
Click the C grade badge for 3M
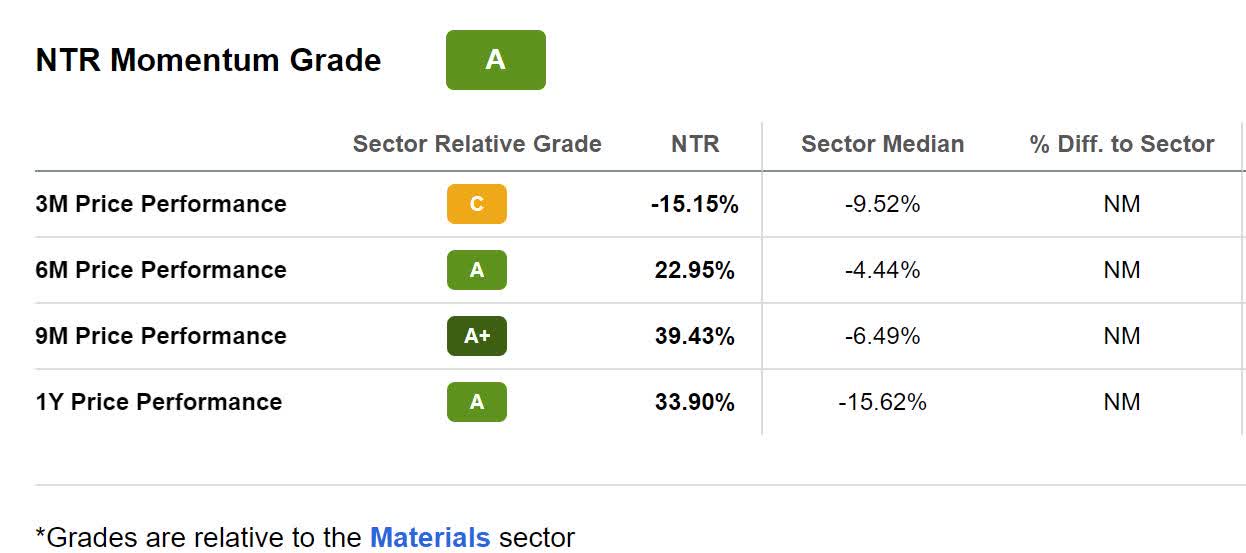476,204
